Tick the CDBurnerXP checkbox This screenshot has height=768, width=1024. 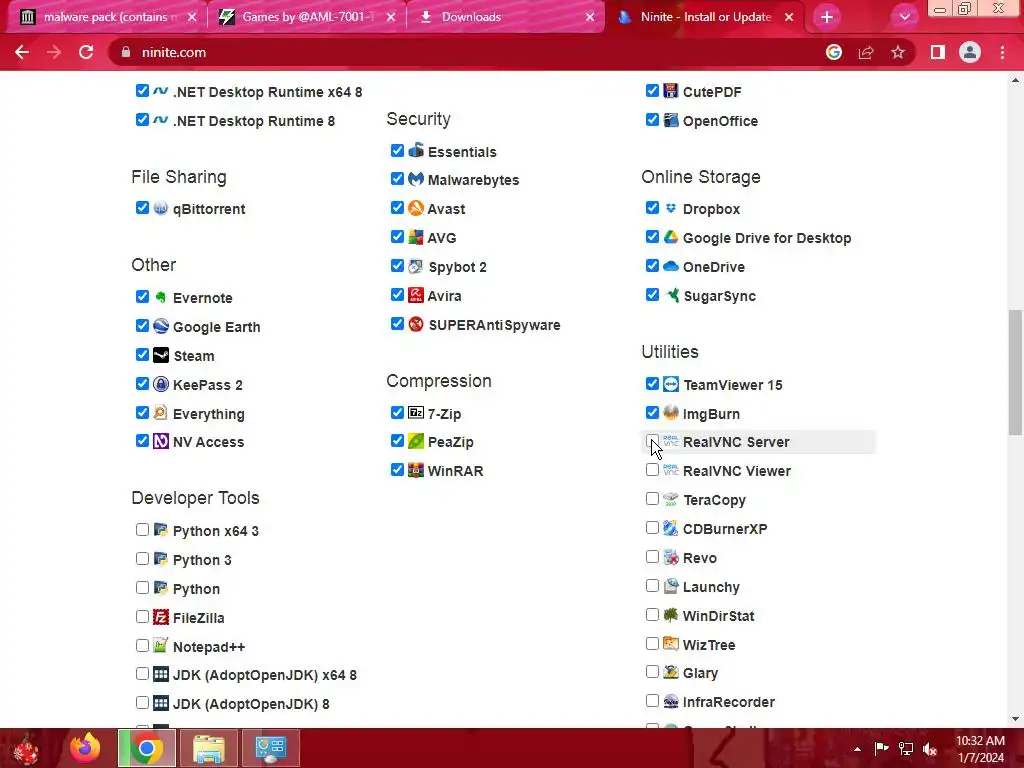652,528
